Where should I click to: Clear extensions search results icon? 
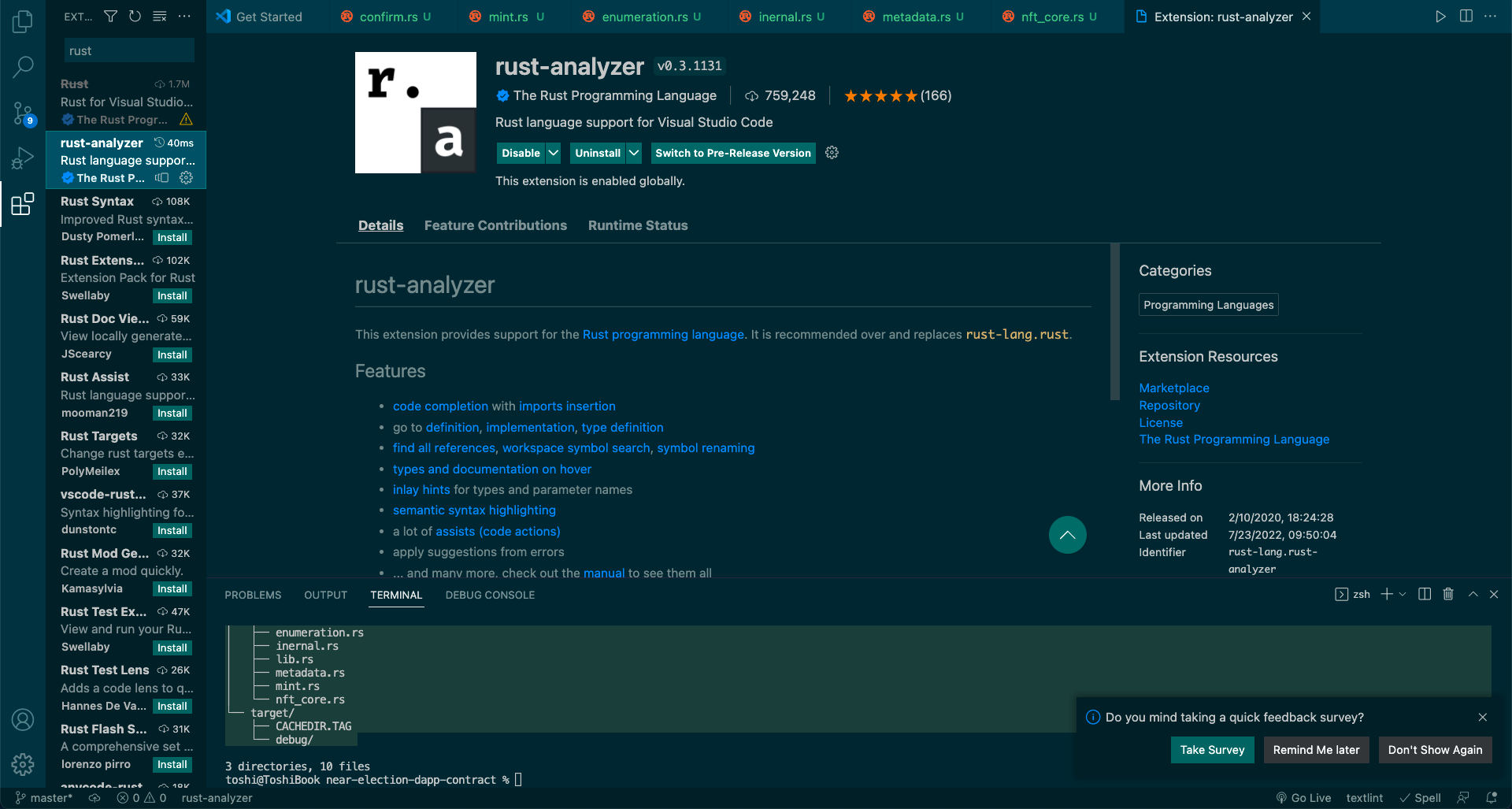(x=160, y=17)
